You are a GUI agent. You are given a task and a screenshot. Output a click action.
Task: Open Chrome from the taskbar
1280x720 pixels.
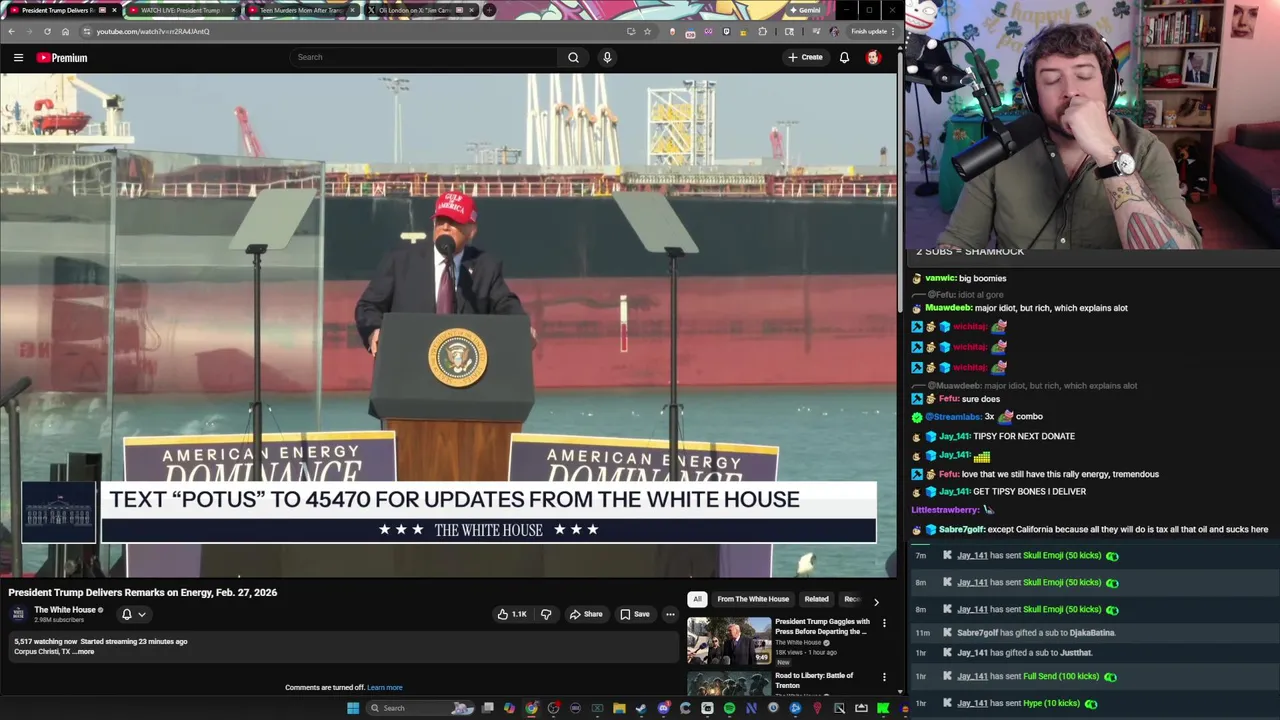(x=531, y=708)
